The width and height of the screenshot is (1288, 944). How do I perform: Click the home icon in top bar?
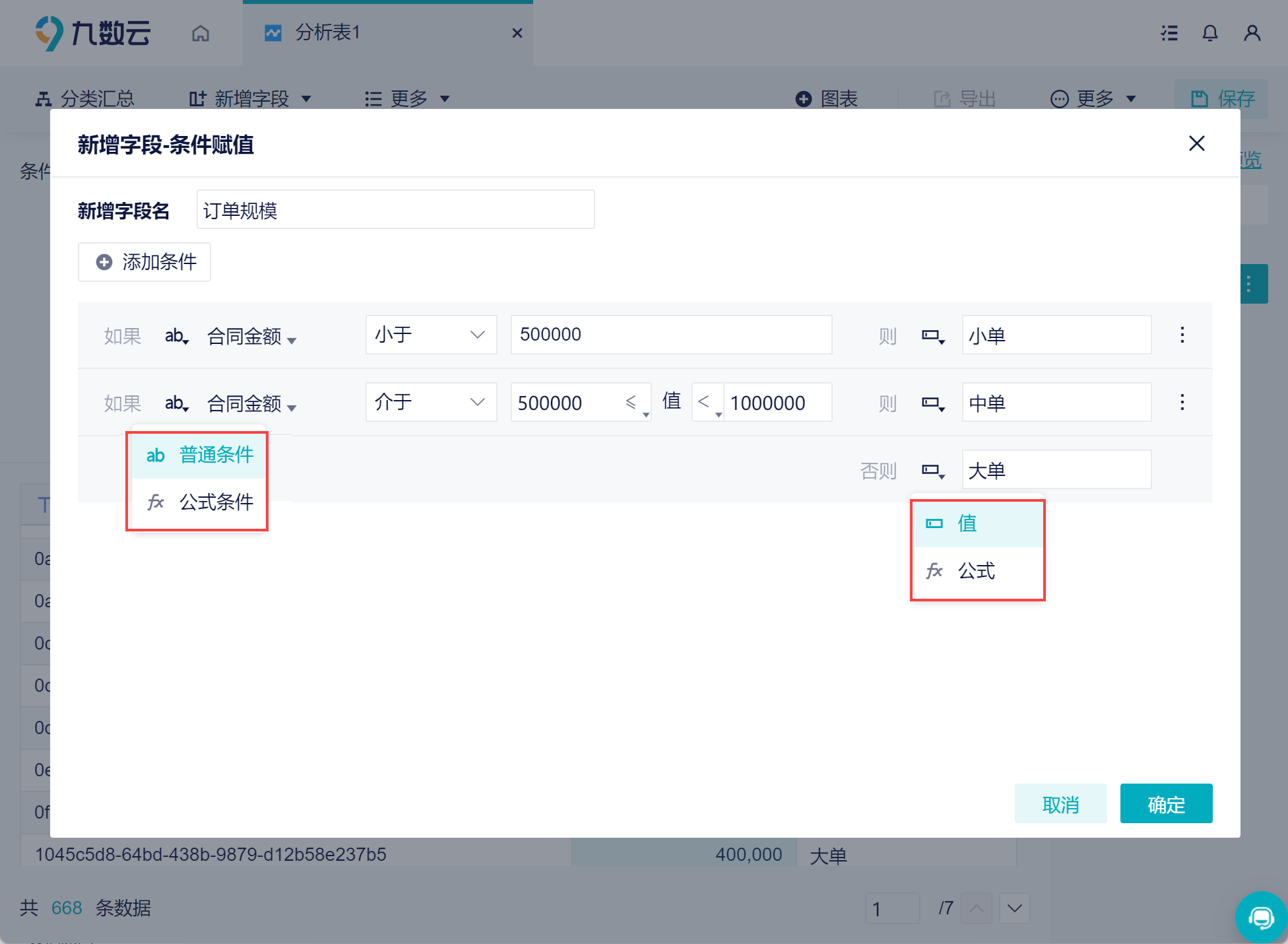click(x=201, y=33)
